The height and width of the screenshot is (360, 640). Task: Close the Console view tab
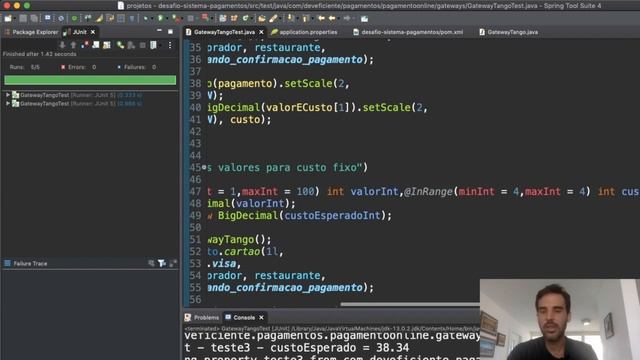pos(261,318)
